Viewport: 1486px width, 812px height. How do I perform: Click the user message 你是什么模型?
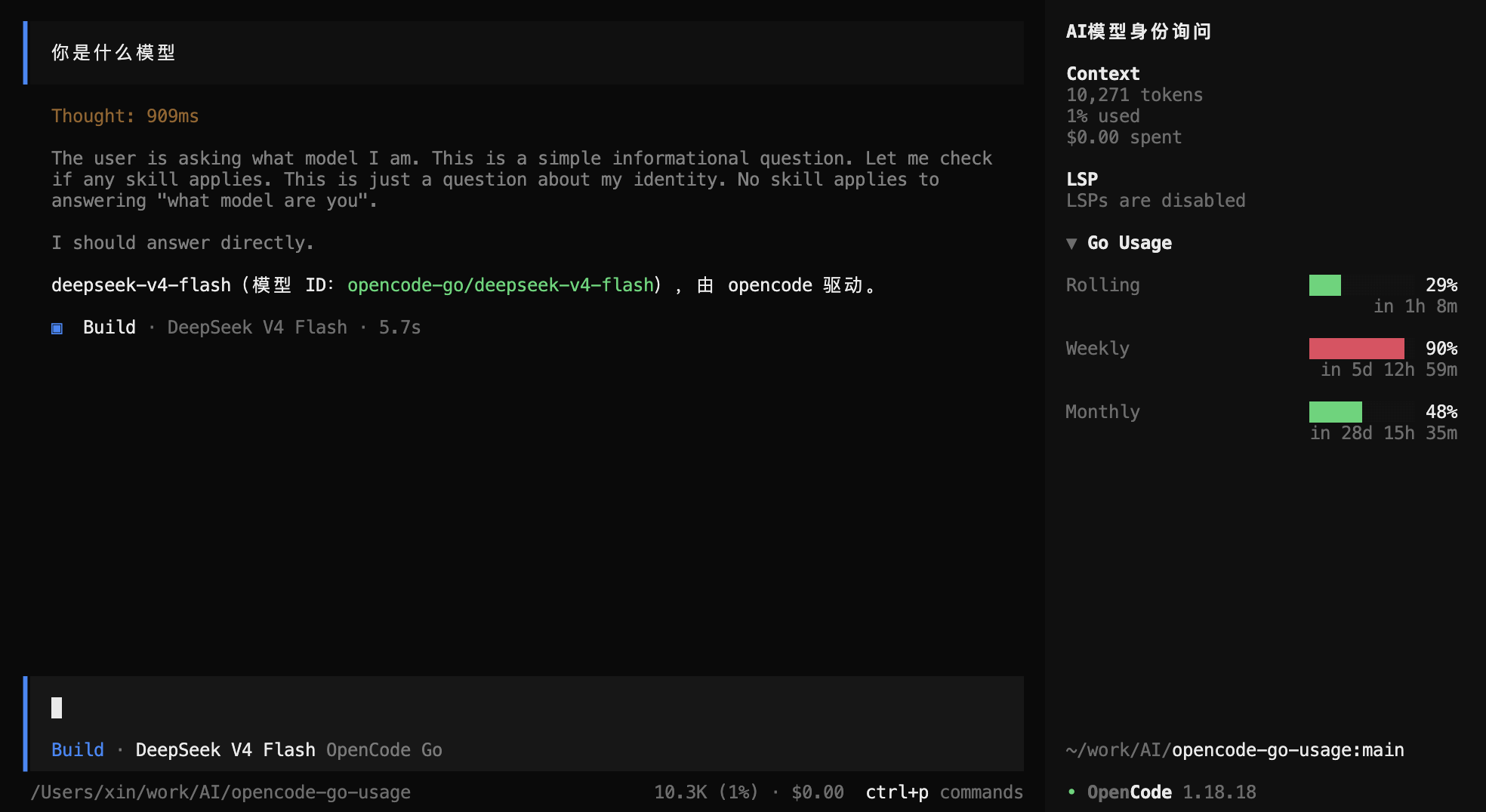tap(113, 53)
